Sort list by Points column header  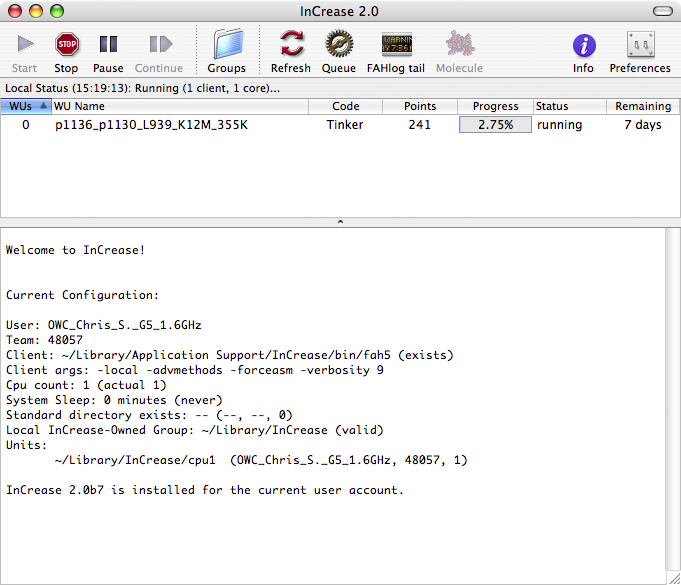pos(420,106)
